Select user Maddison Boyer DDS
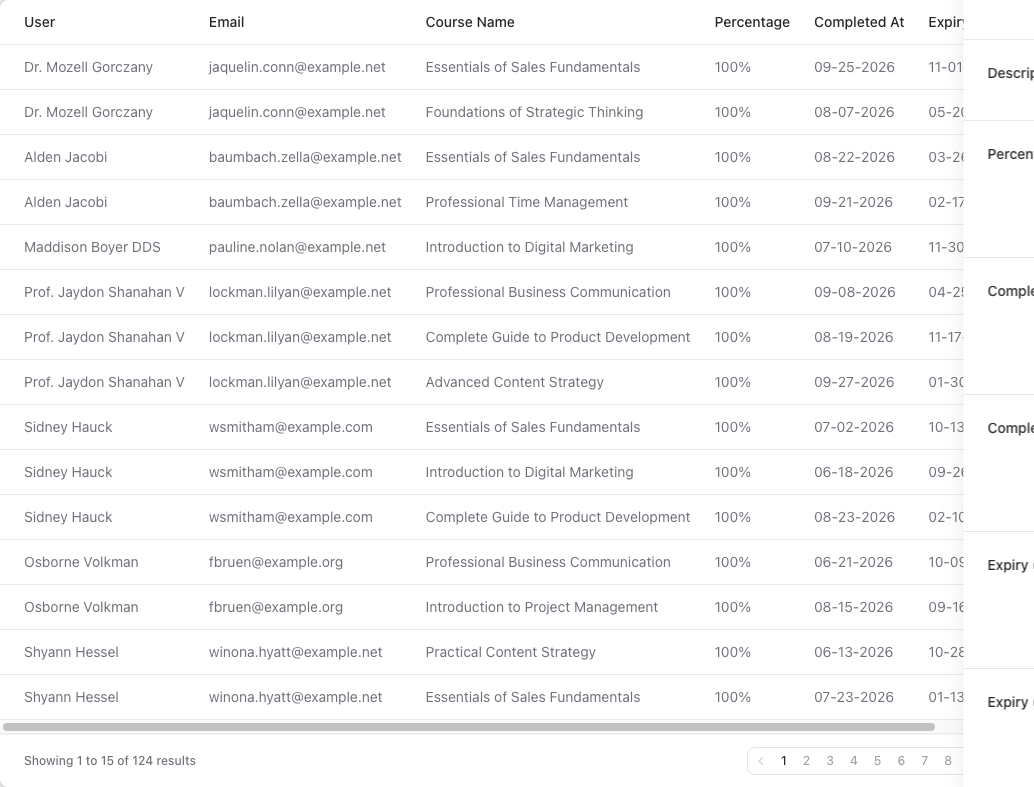Image resolution: width=1034 pixels, height=787 pixels. pyautogui.click(x=92, y=247)
